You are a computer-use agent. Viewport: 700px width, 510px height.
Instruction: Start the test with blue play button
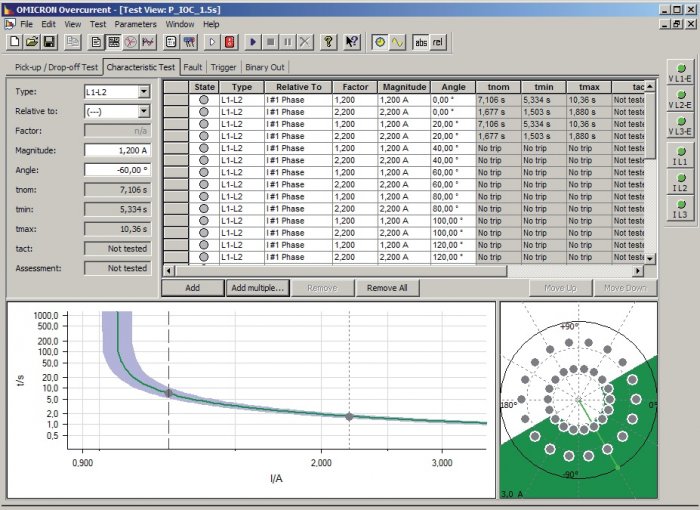pyautogui.click(x=253, y=42)
